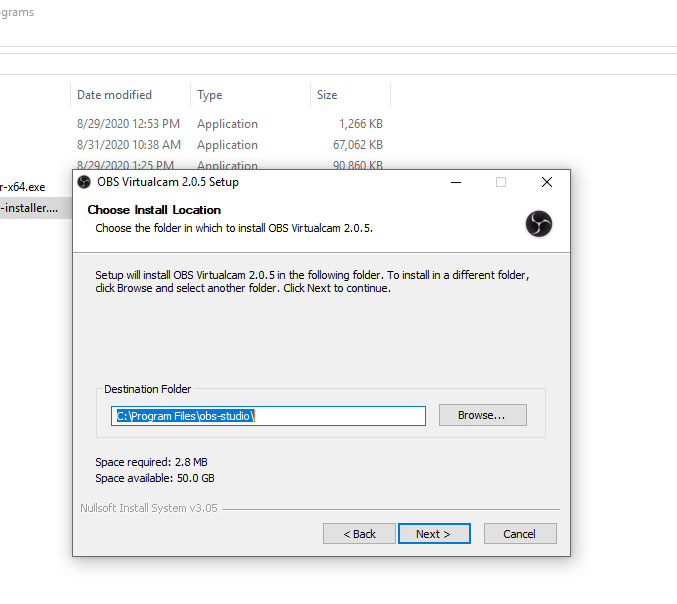This screenshot has height=604, width=677.
Task: Click the 1,266 KB size cell
Action: click(361, 124)
